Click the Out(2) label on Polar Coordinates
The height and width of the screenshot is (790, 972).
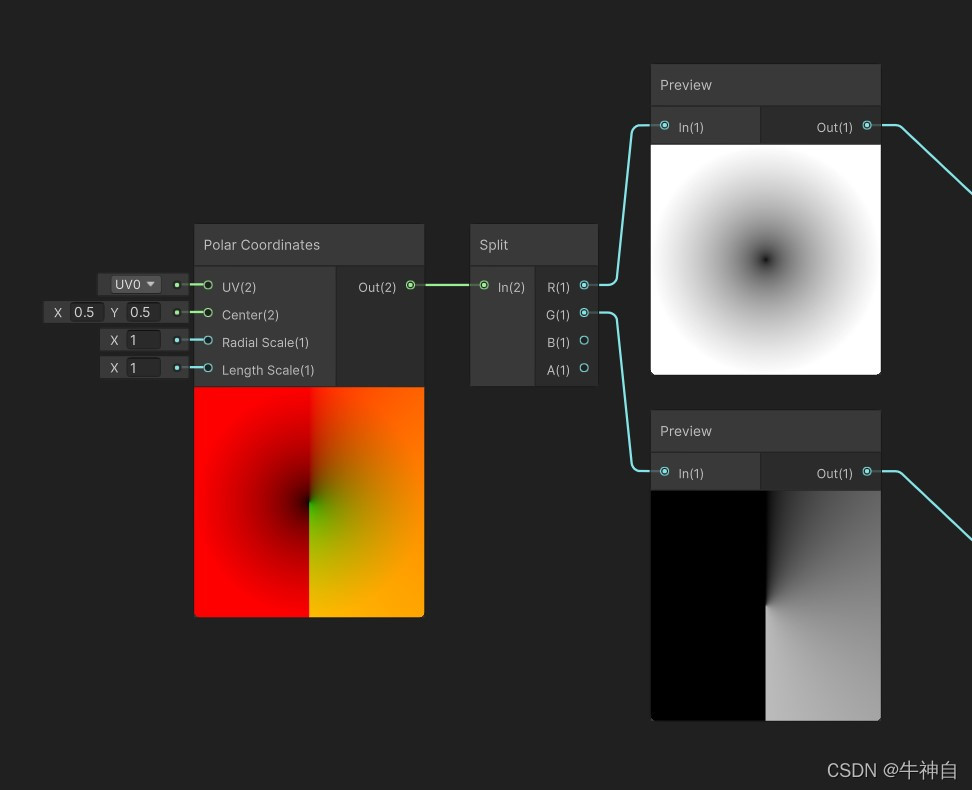point(377,287)
